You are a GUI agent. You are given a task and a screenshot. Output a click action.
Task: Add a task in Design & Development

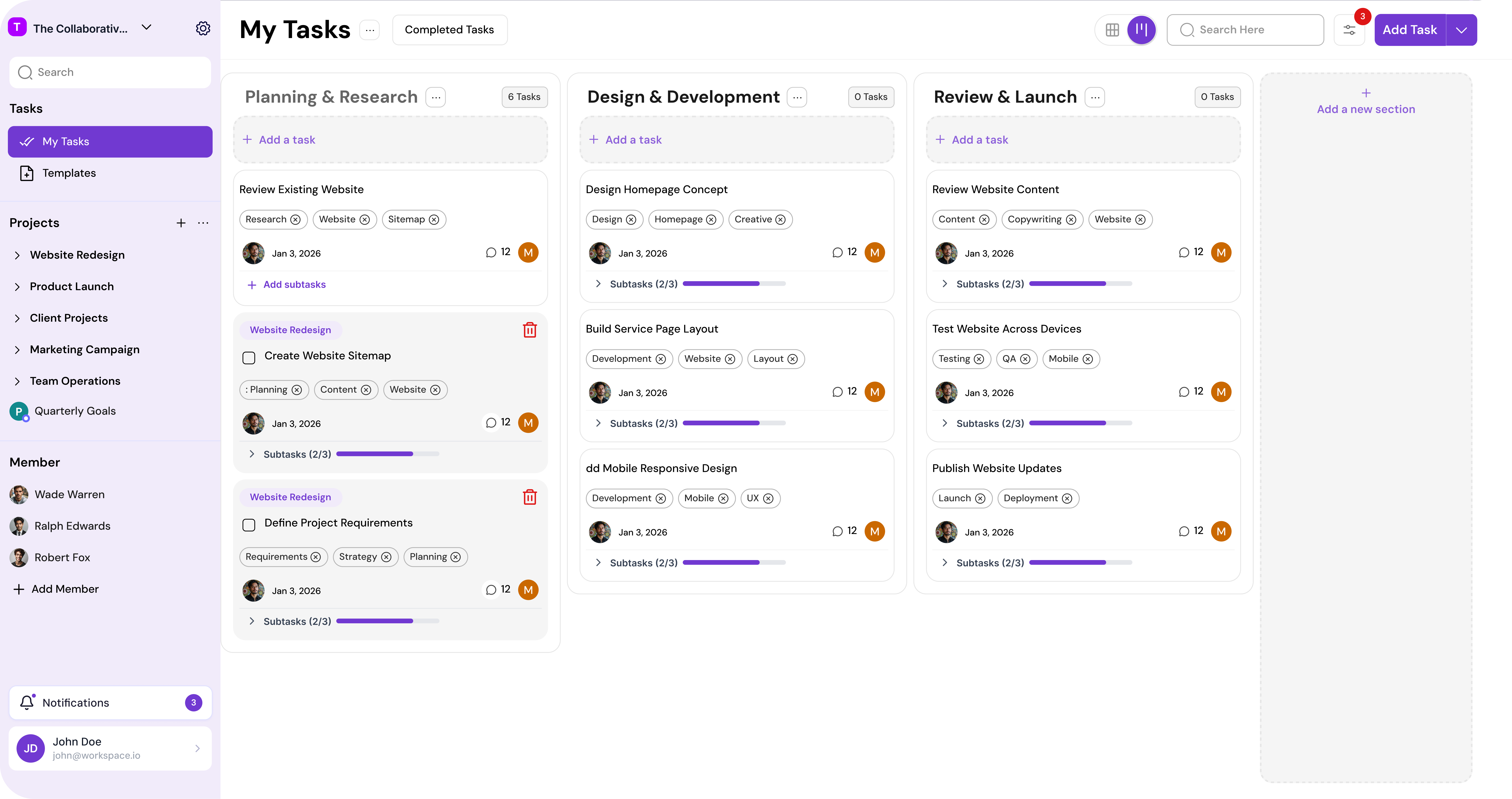[737, 140]
